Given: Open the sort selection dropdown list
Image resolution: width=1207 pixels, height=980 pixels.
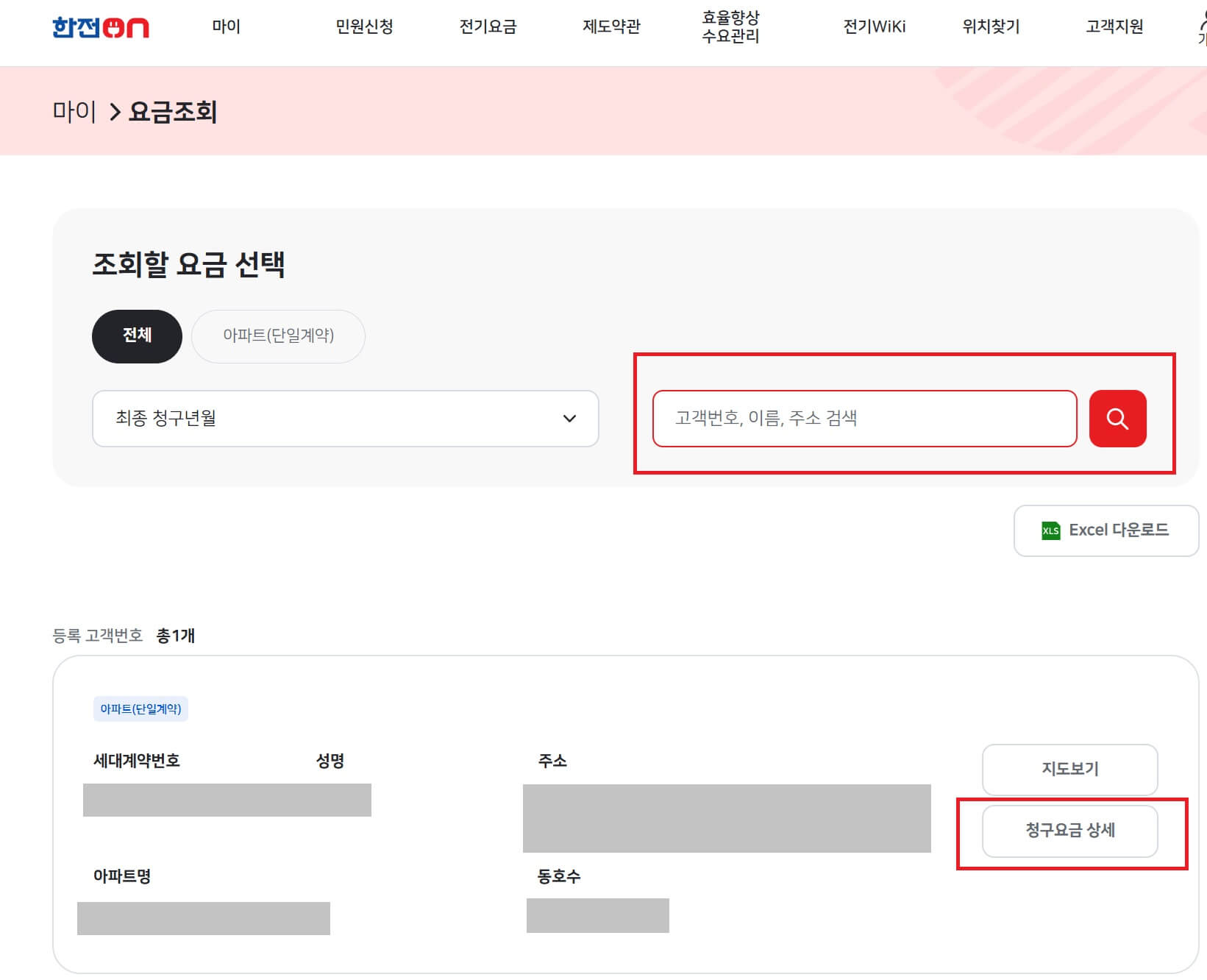Looking at the screenshot, I should pyautogui.click(x=346, y=419).
